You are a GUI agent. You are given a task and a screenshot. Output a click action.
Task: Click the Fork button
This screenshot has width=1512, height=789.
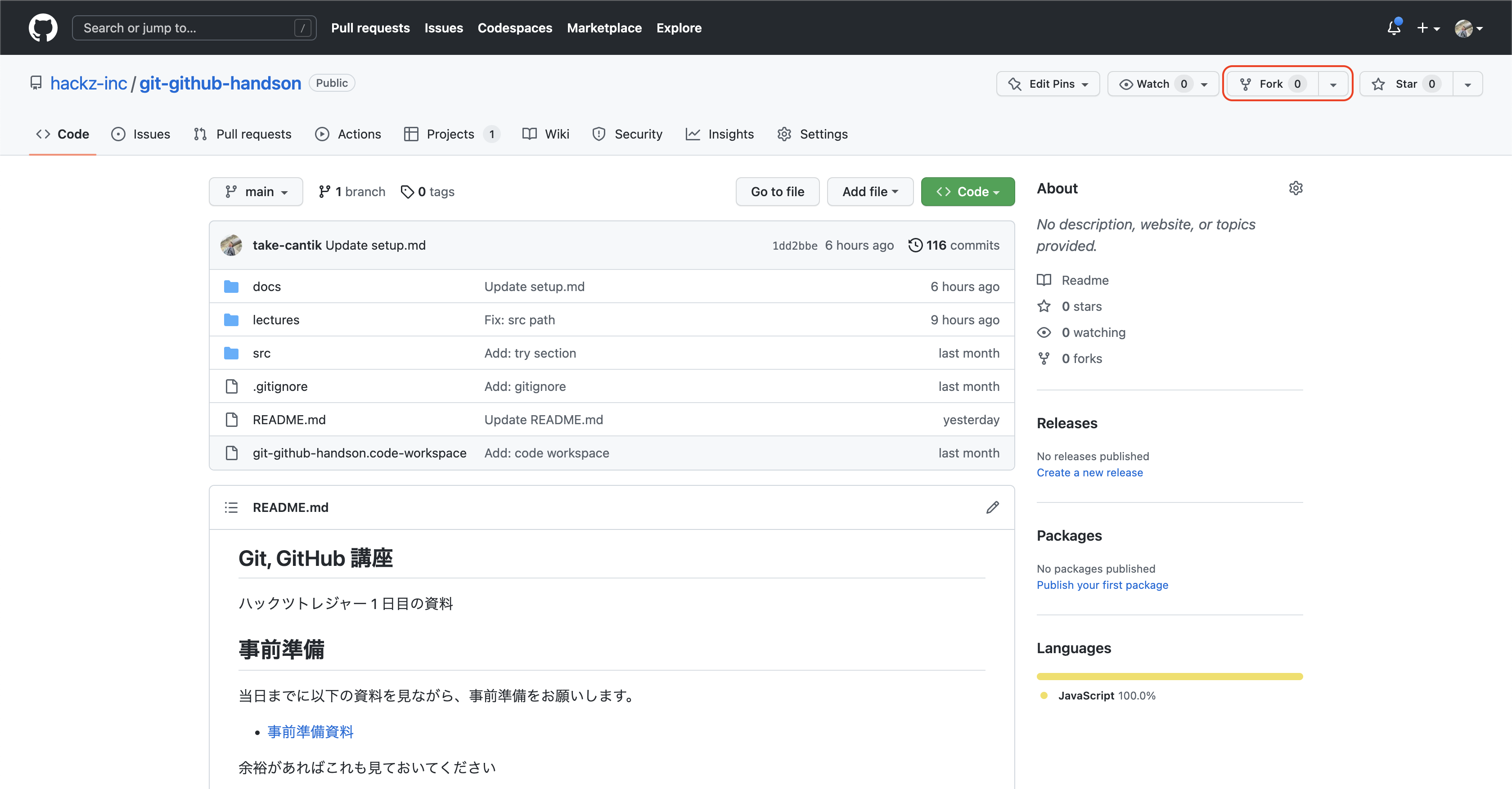click(1271, 84)
